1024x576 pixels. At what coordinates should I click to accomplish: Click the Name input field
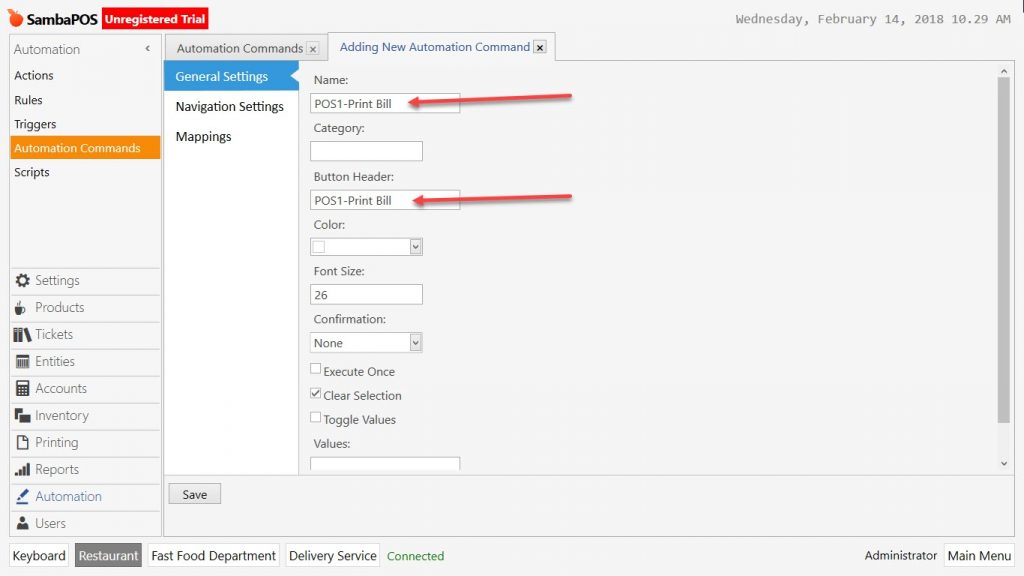point(385,103)
